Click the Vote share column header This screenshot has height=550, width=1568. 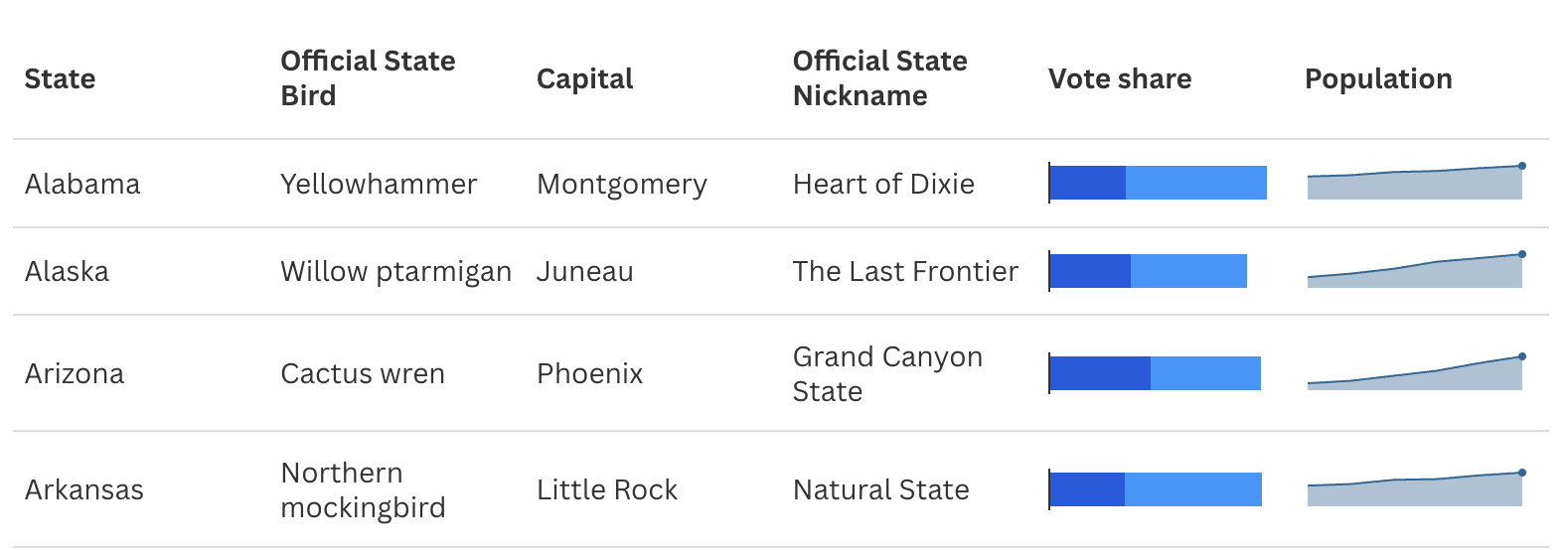coord(1120,78)
